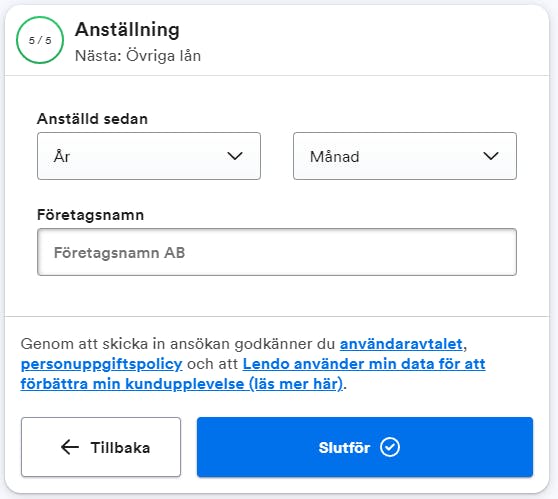The height and width of the screenshot is (499, 558).
Task: Open the Månad month dropdown
Action: point(405,156)
